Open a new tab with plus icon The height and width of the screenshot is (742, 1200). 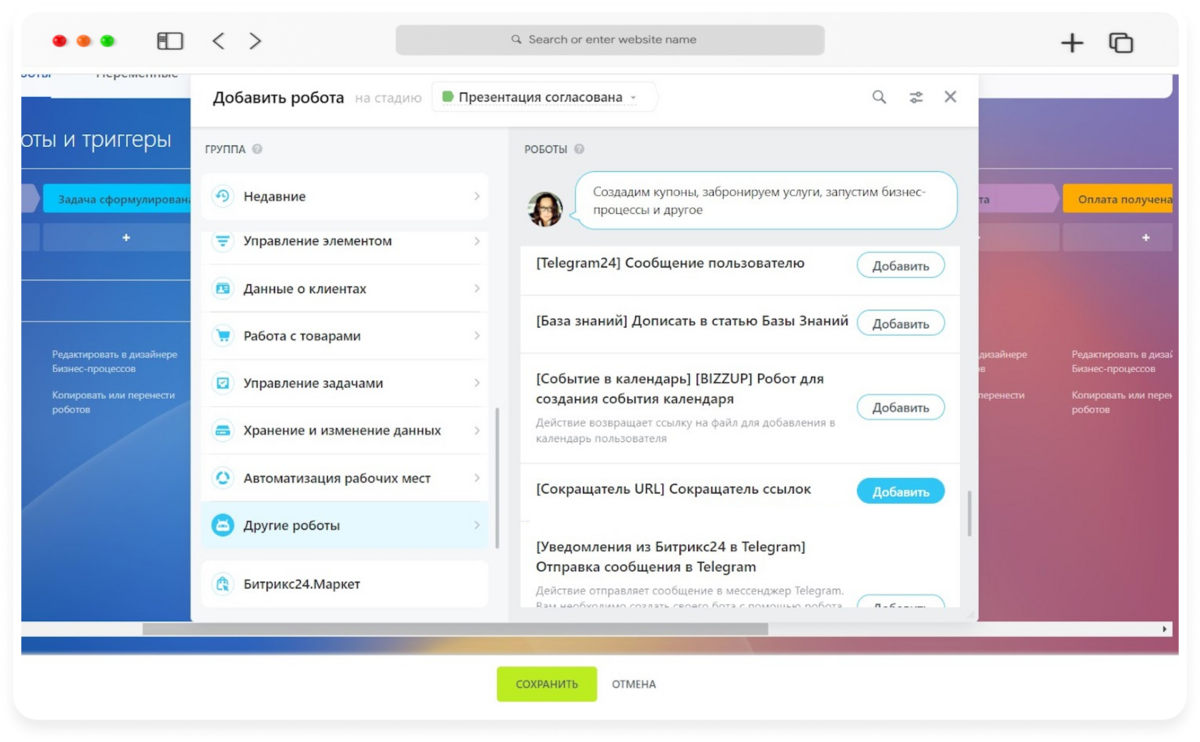click(1072, 42)
